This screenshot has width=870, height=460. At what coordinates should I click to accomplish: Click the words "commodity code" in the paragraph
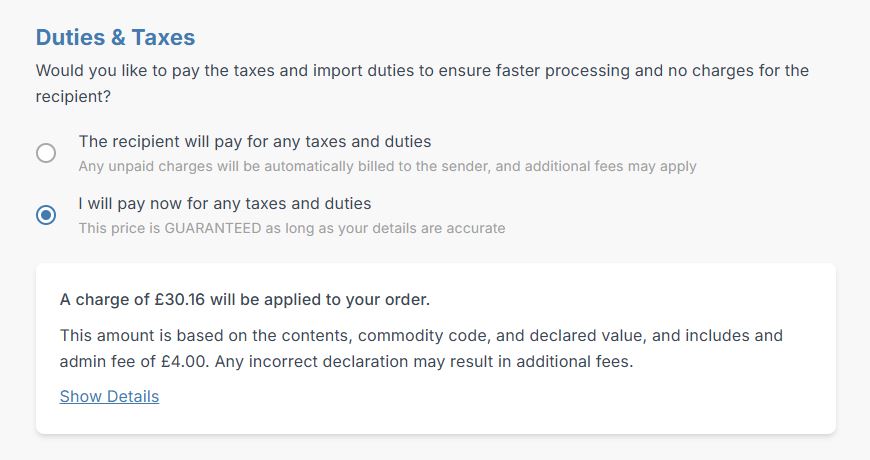[x=400, y=335]
